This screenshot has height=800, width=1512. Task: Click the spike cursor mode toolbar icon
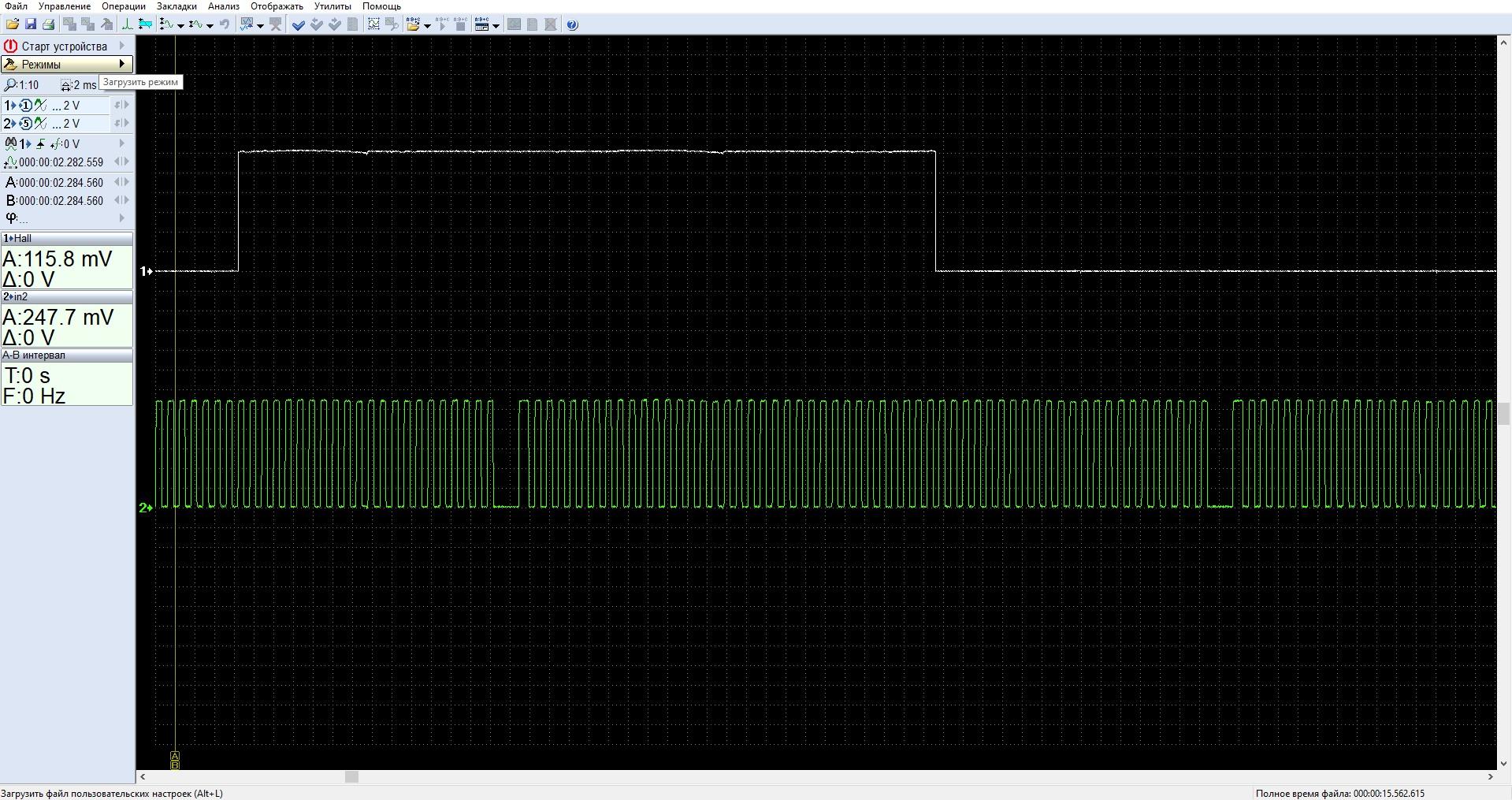coord(127,24)
